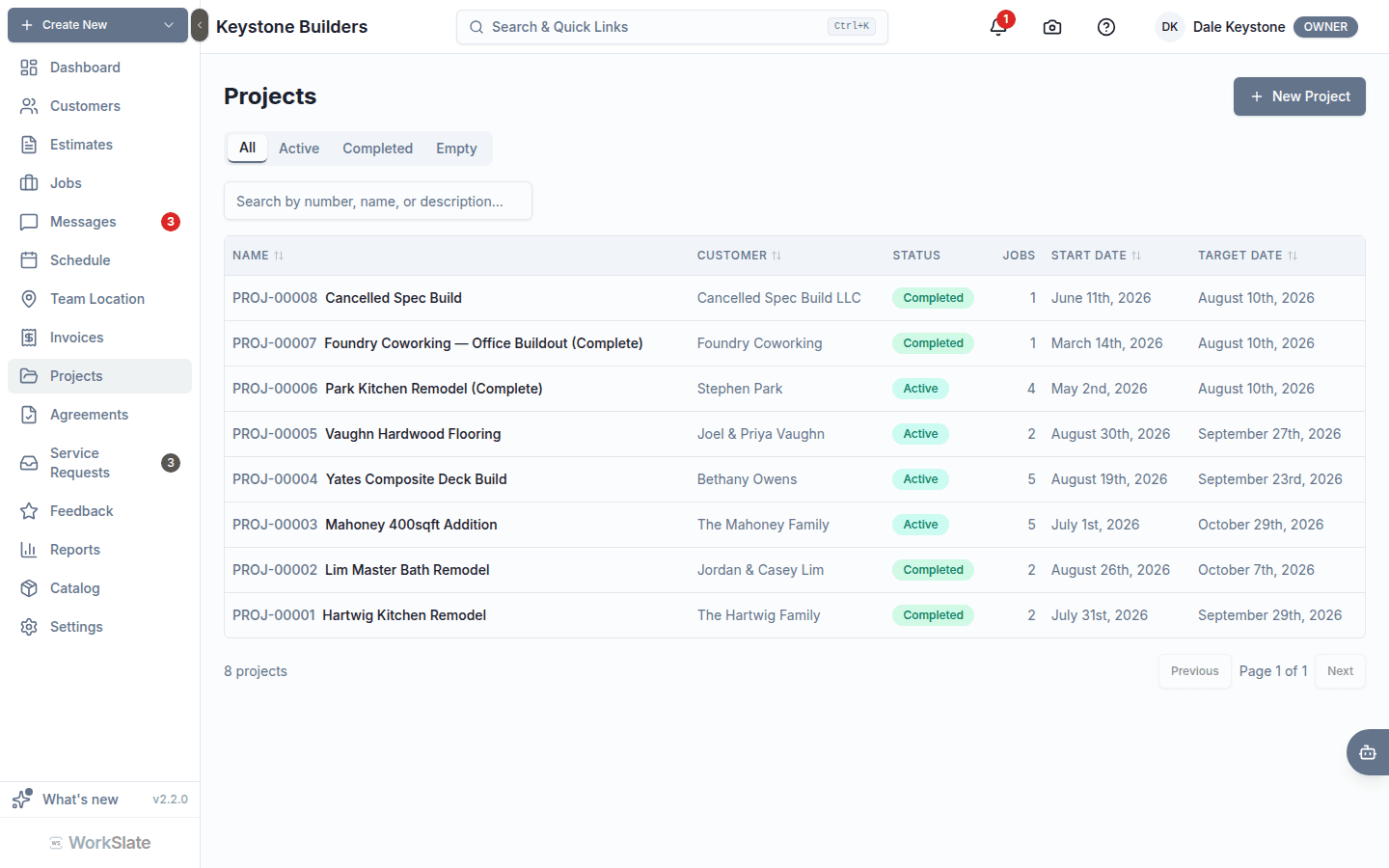
Task: Click the Next page button
Action: point(1340,671)
